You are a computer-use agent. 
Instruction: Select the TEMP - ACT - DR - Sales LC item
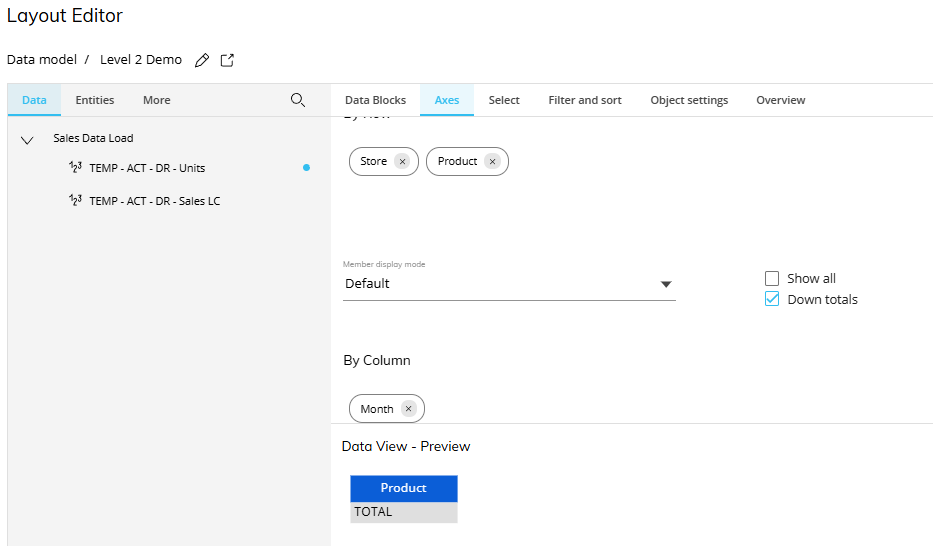tap(155, 201)
